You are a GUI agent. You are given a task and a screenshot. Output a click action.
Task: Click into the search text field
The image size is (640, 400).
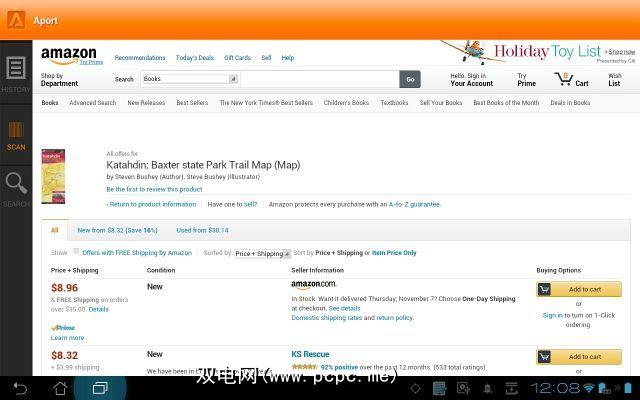320,79
